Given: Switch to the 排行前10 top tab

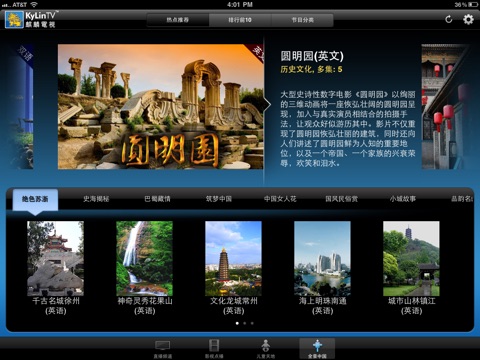Looking at the screenshot, I should pos(240,20).
